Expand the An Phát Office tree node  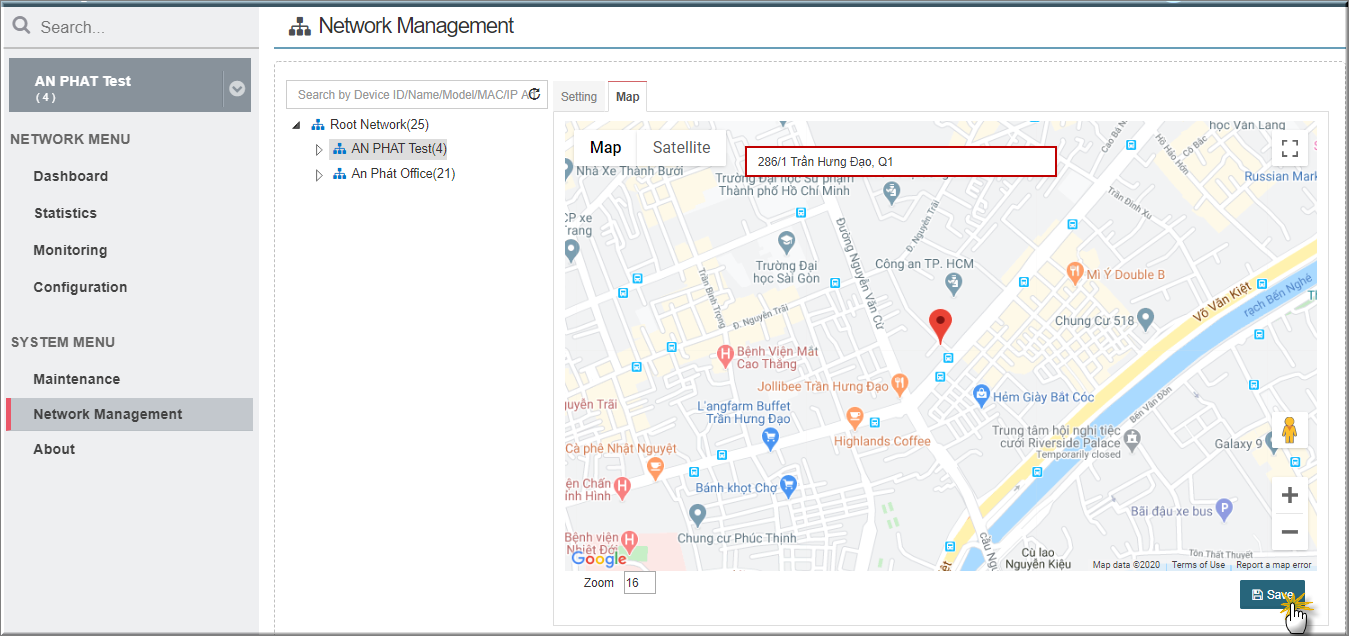click(319, 174)
